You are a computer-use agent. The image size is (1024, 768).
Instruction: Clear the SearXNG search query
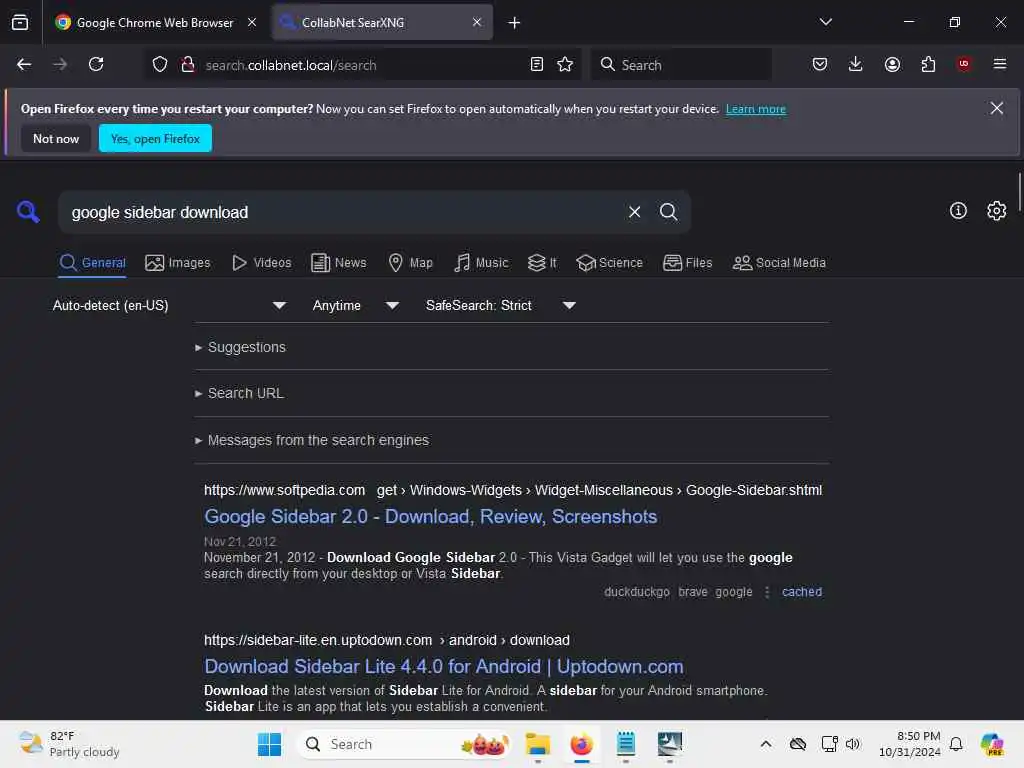(634, 212)
